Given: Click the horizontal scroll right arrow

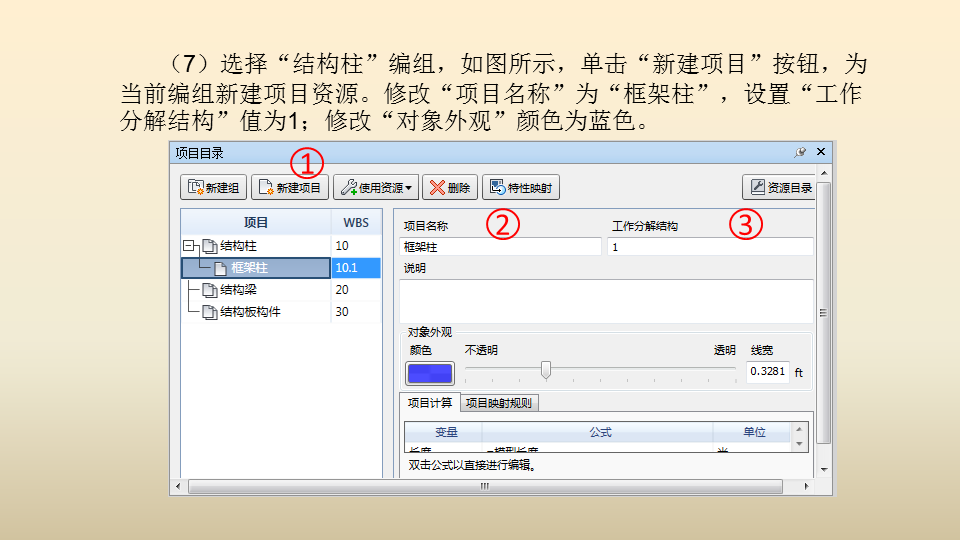Looking at the screenshot, I should tap(806, 486).
